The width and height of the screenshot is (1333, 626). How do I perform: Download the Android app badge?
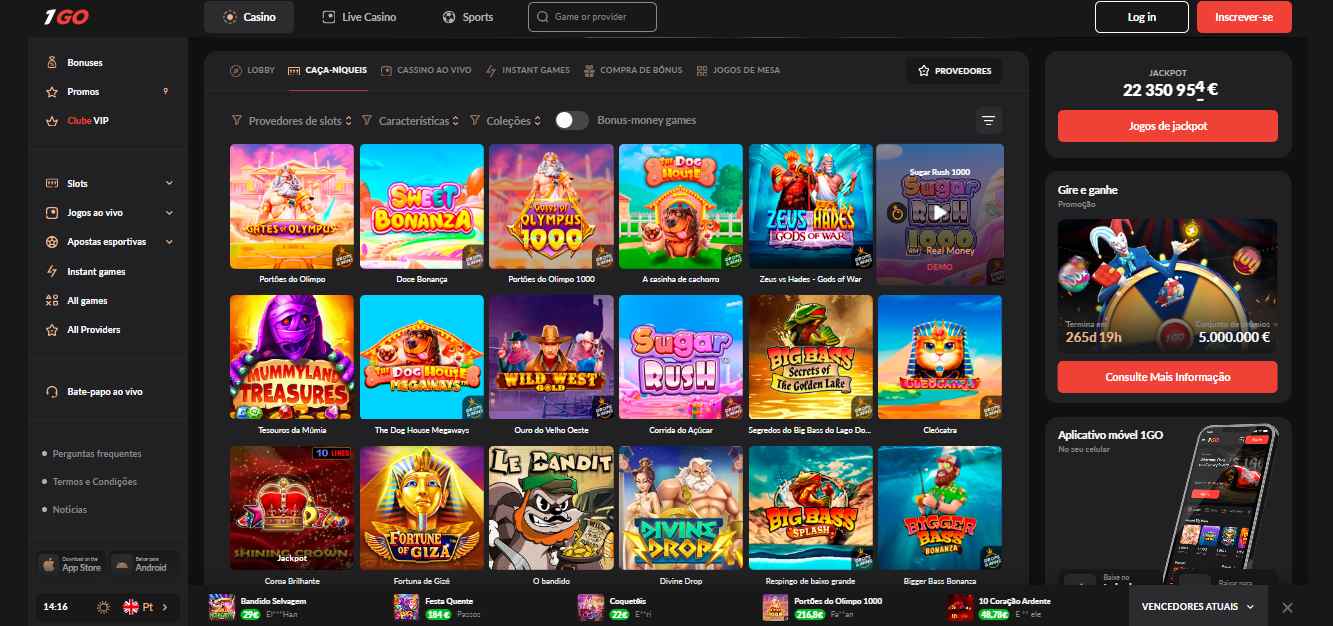click(145, 564)
